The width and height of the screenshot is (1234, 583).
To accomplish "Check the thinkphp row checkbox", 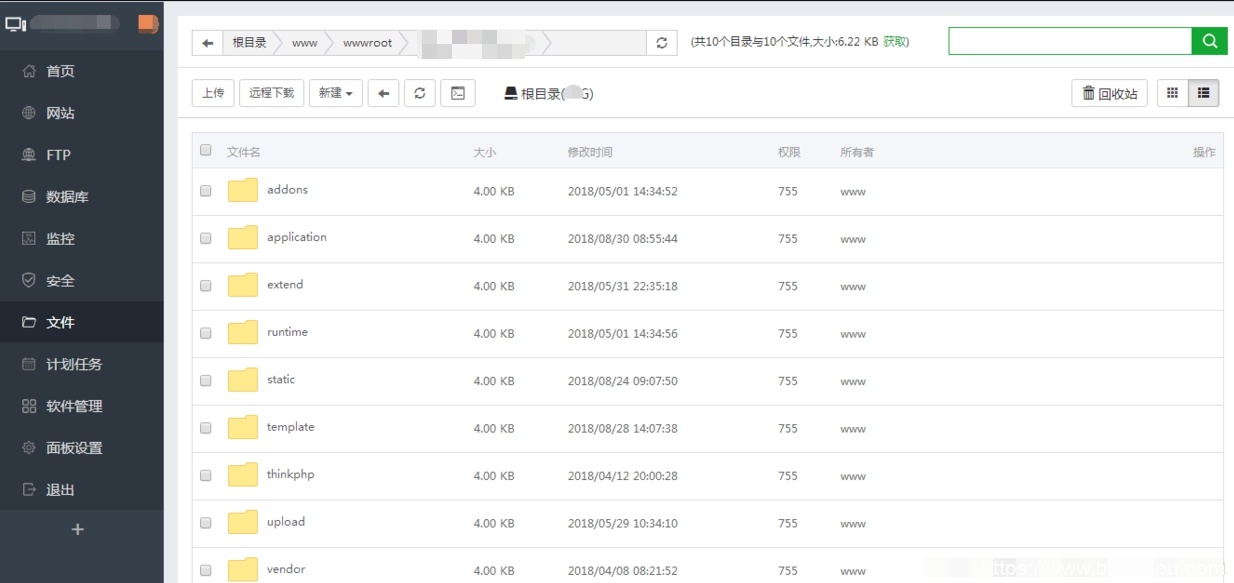I will pyautogui.click(x=206, y=476).
